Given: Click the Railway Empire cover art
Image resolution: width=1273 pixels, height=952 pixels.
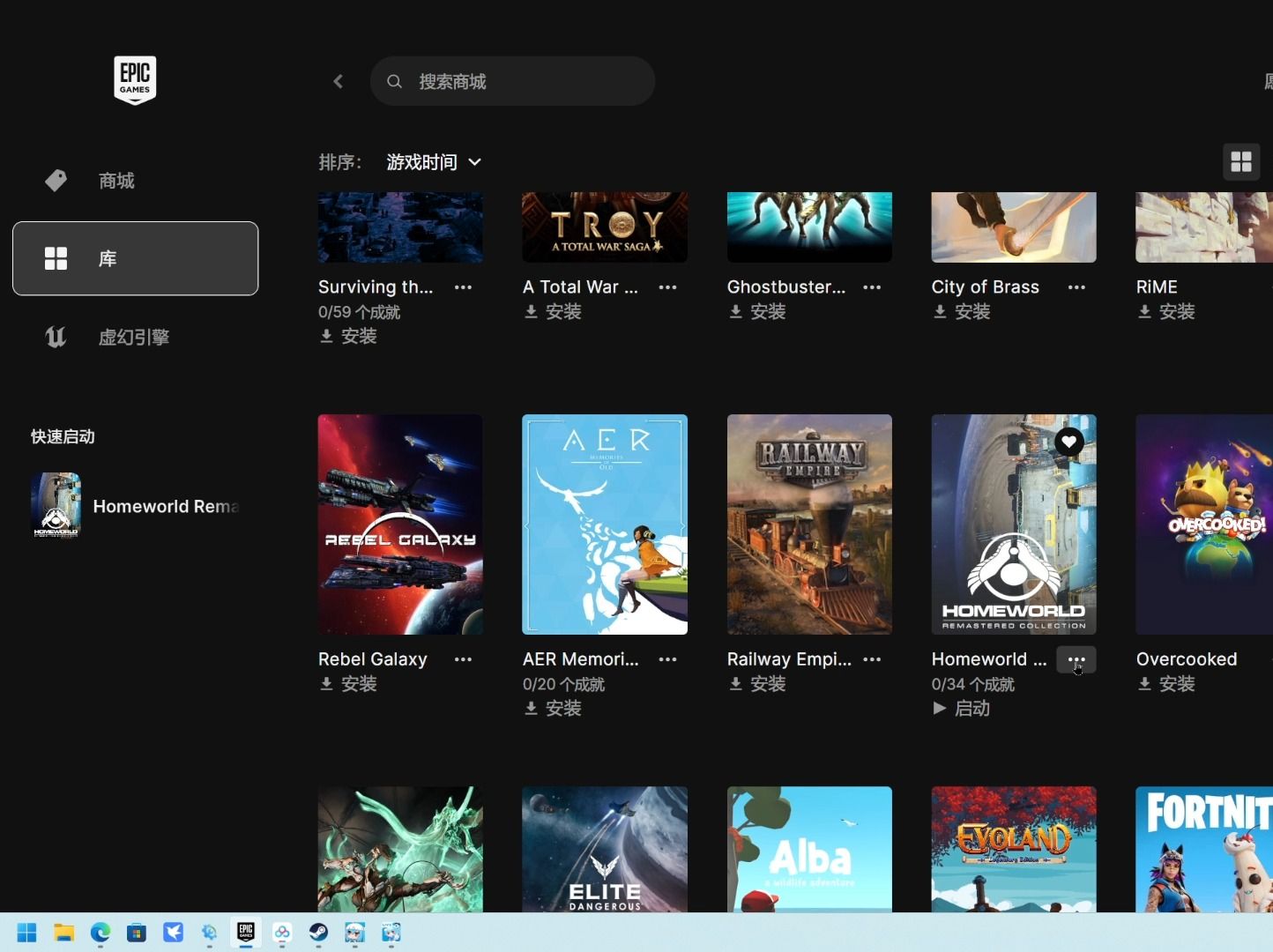Looking at the screenshot, I should [x=809, y=524].
